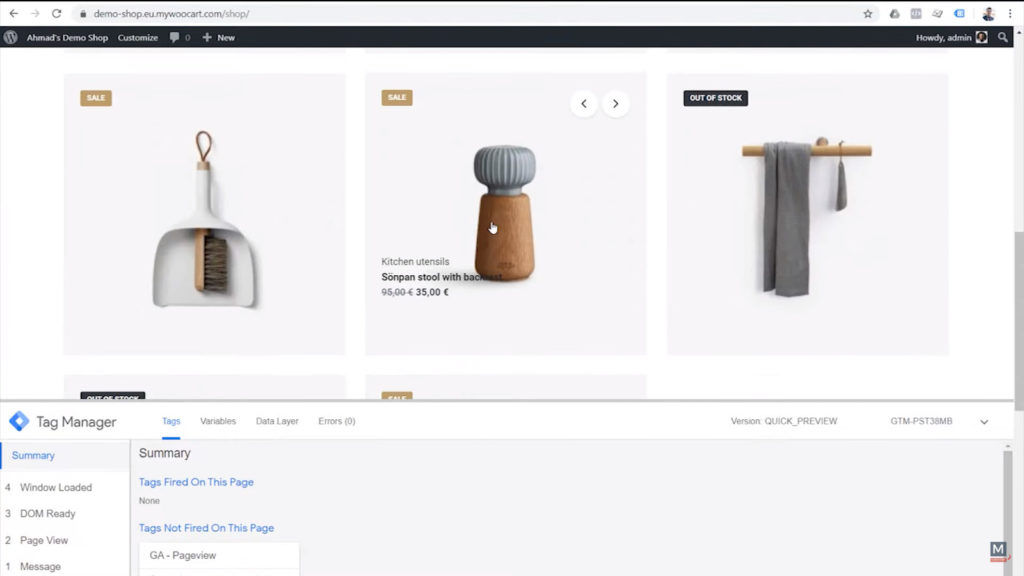Image resolution: width=1024 pixels, height=576 pixels.
Task: Click the browser back arrow
Action: [x=16, y=14]
